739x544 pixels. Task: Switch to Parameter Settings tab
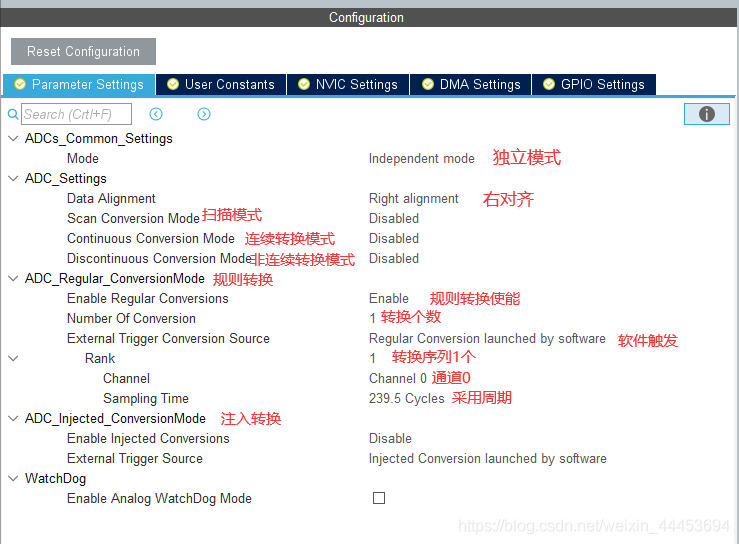[x=79, y=84]
